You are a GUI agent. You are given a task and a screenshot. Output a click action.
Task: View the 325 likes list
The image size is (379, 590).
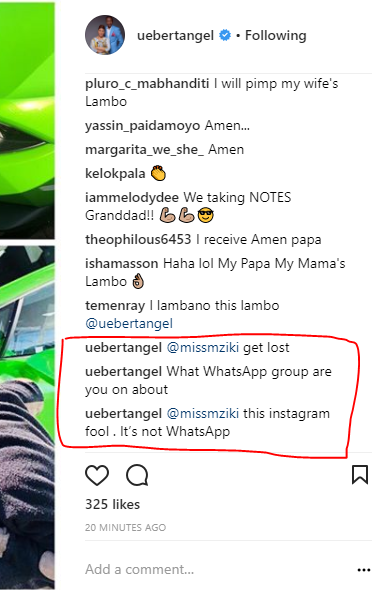pyautogui.click(x=113, y=504)
